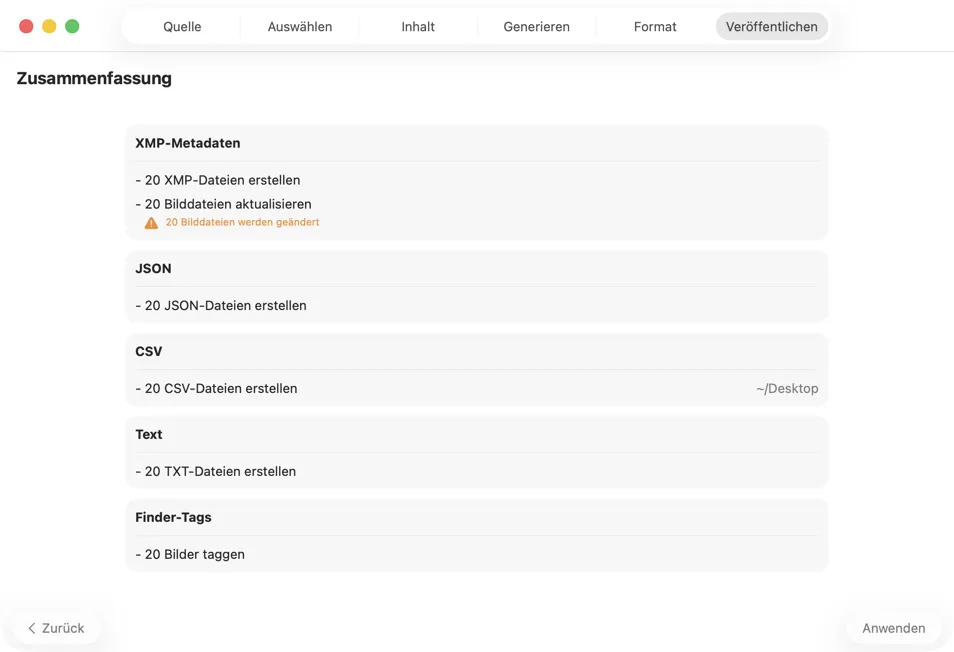Switch to the Auswählen tab

click(x=300, y=27)
